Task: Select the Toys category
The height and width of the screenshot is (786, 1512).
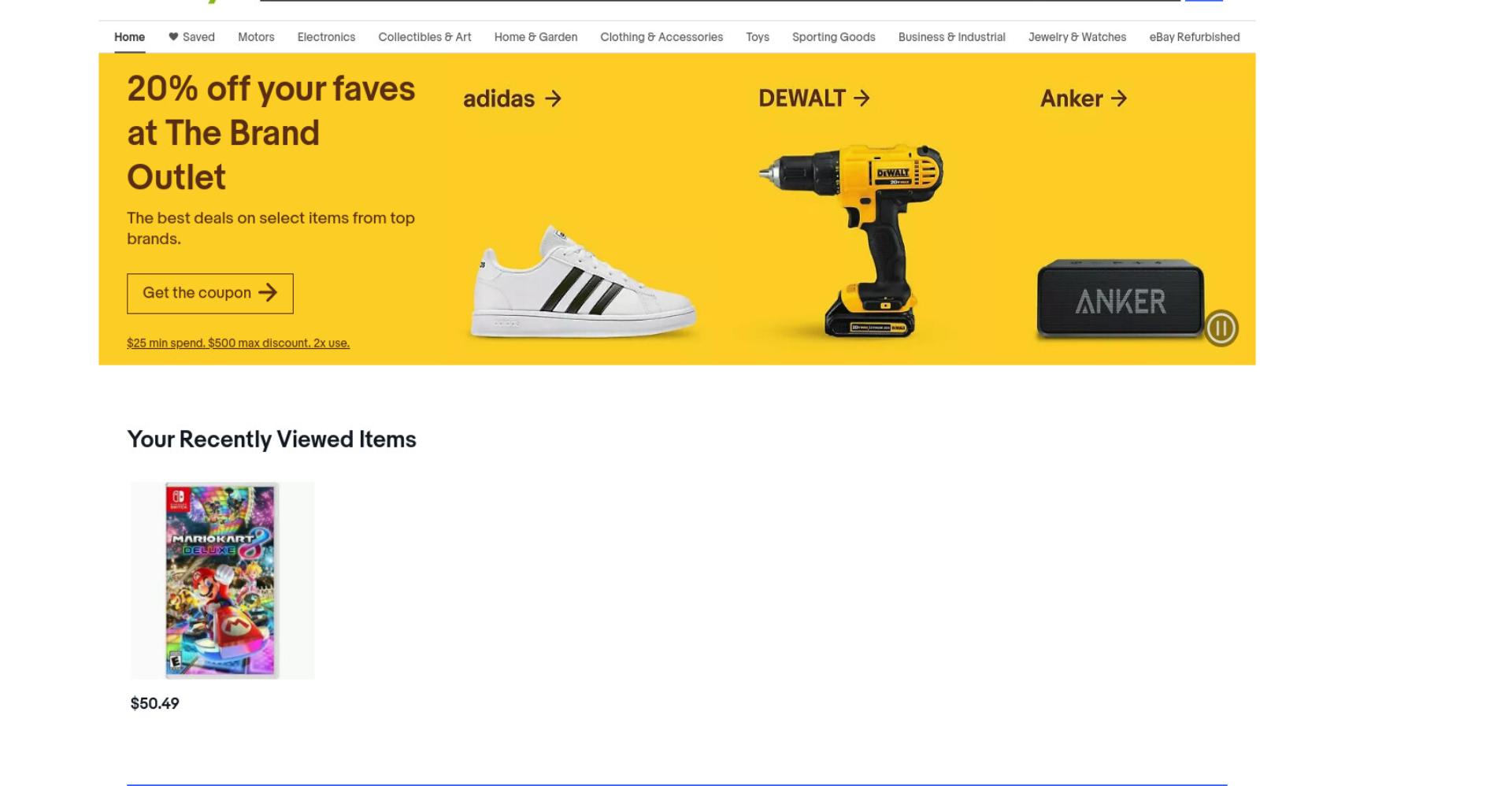Action: (x=758, y=37)
